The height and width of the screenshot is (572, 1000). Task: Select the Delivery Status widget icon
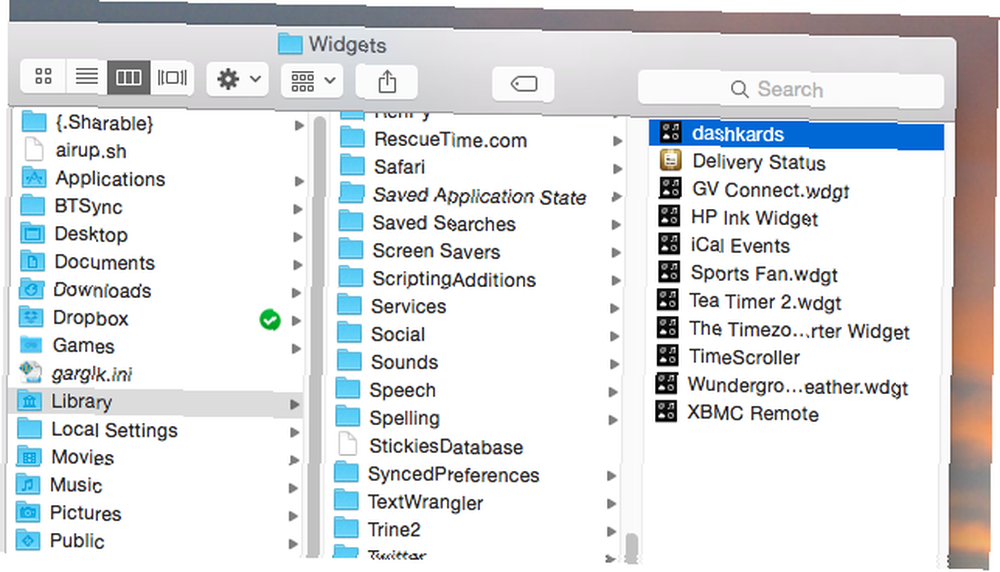(x=670, y=160)
